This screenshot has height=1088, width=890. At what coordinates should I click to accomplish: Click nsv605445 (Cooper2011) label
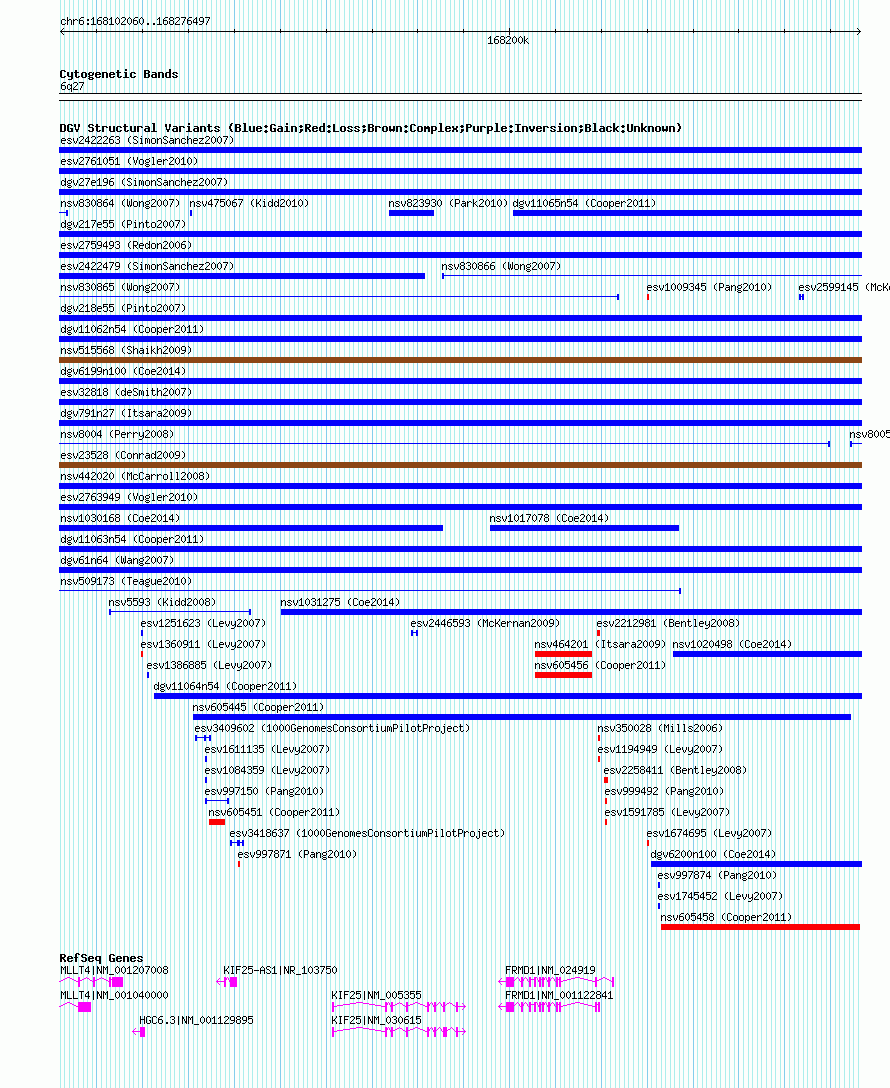259,707
